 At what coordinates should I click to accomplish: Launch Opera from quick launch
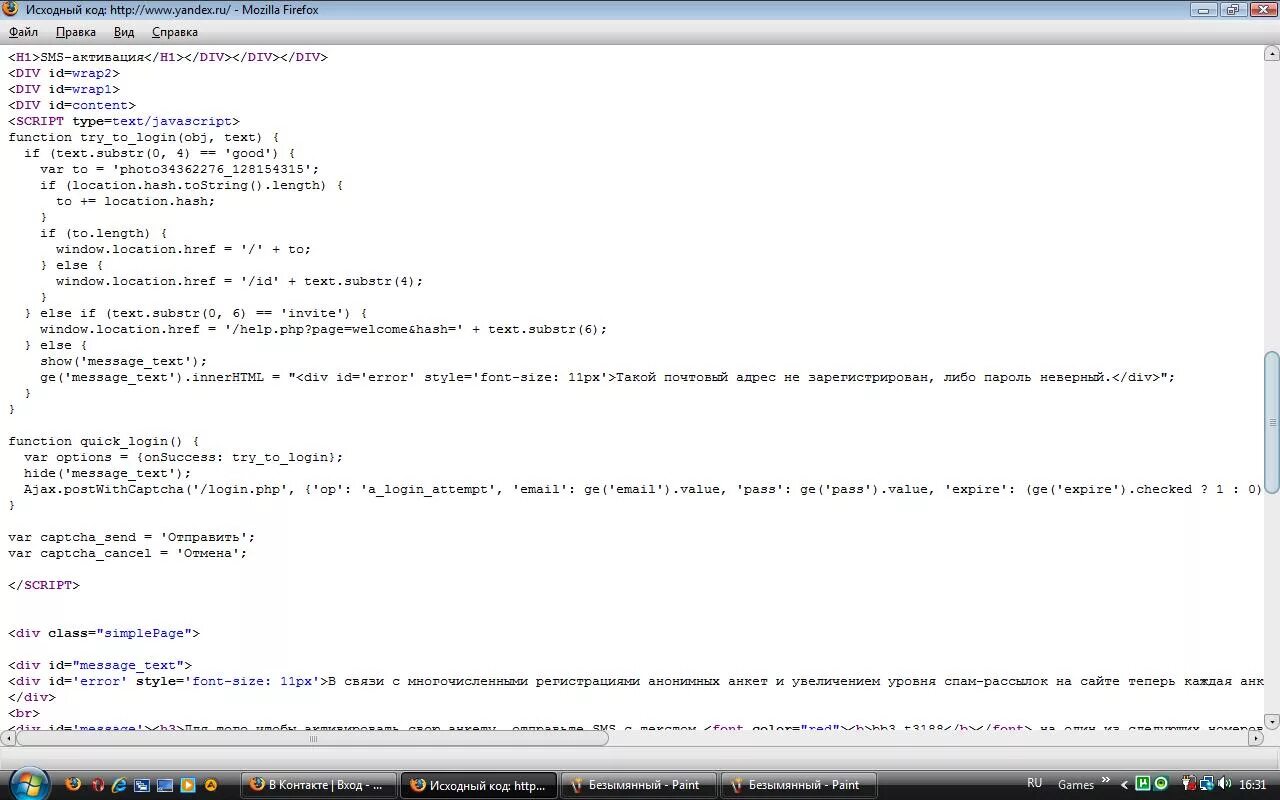(97, 785)
